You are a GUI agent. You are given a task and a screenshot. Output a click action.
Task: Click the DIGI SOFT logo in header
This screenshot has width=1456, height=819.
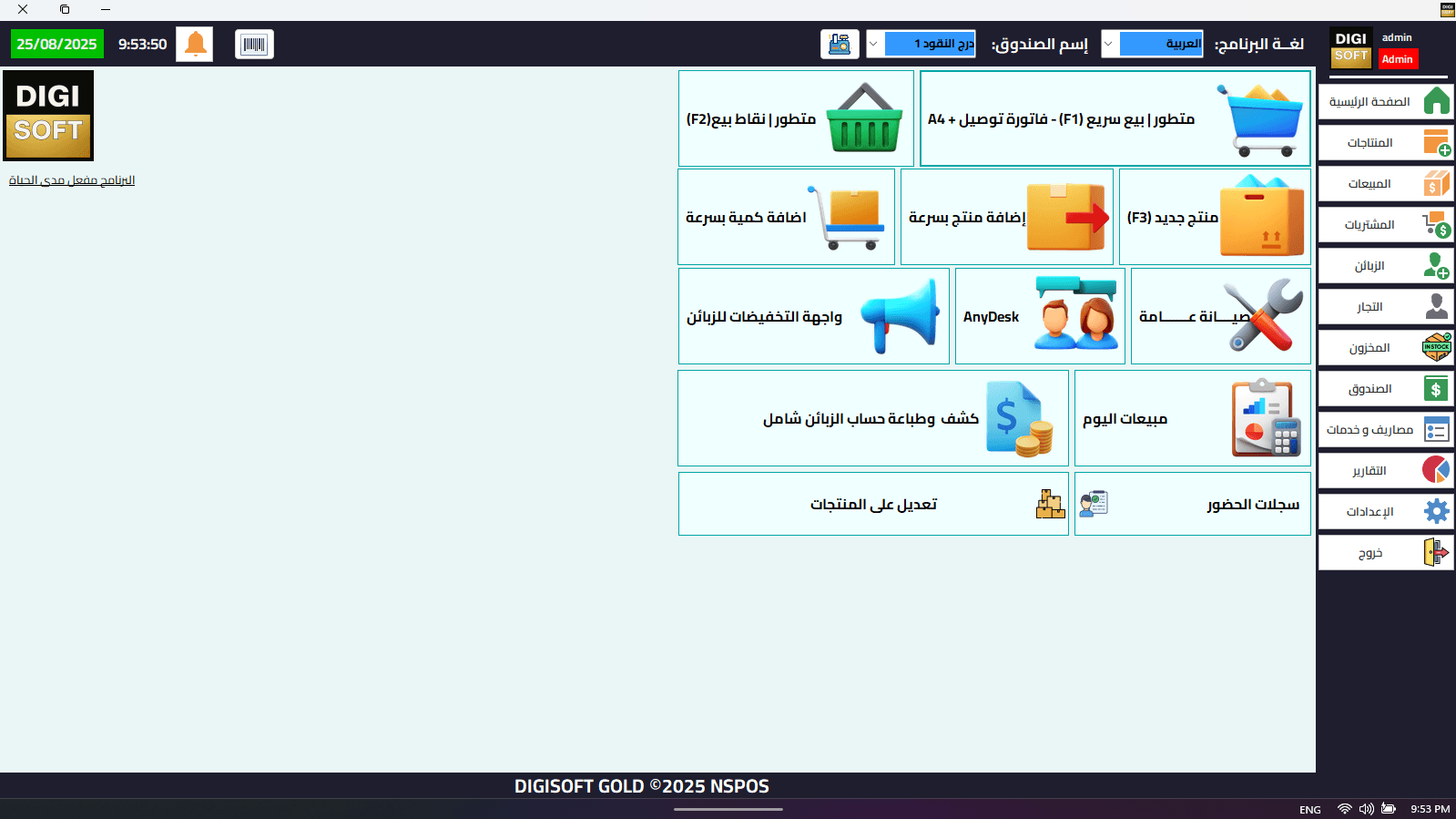tap(1351, 48)
